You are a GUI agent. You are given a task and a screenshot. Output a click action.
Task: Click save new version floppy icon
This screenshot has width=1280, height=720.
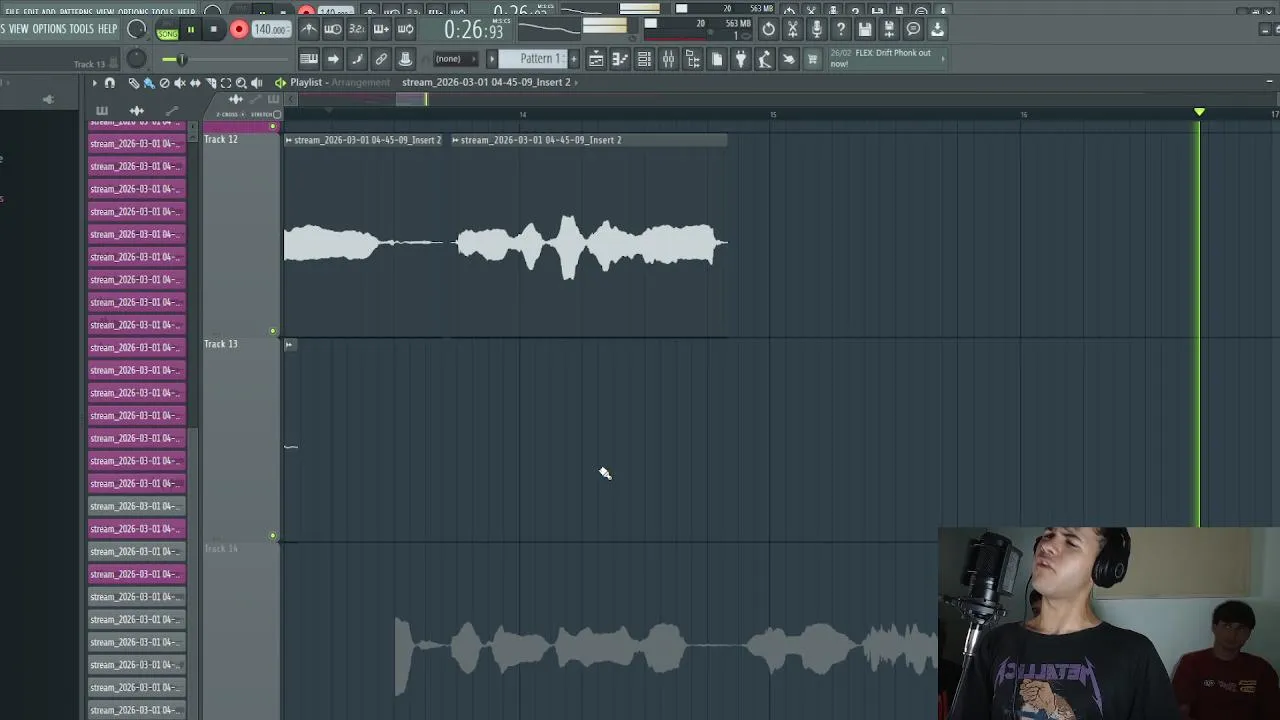click(888, 30)
